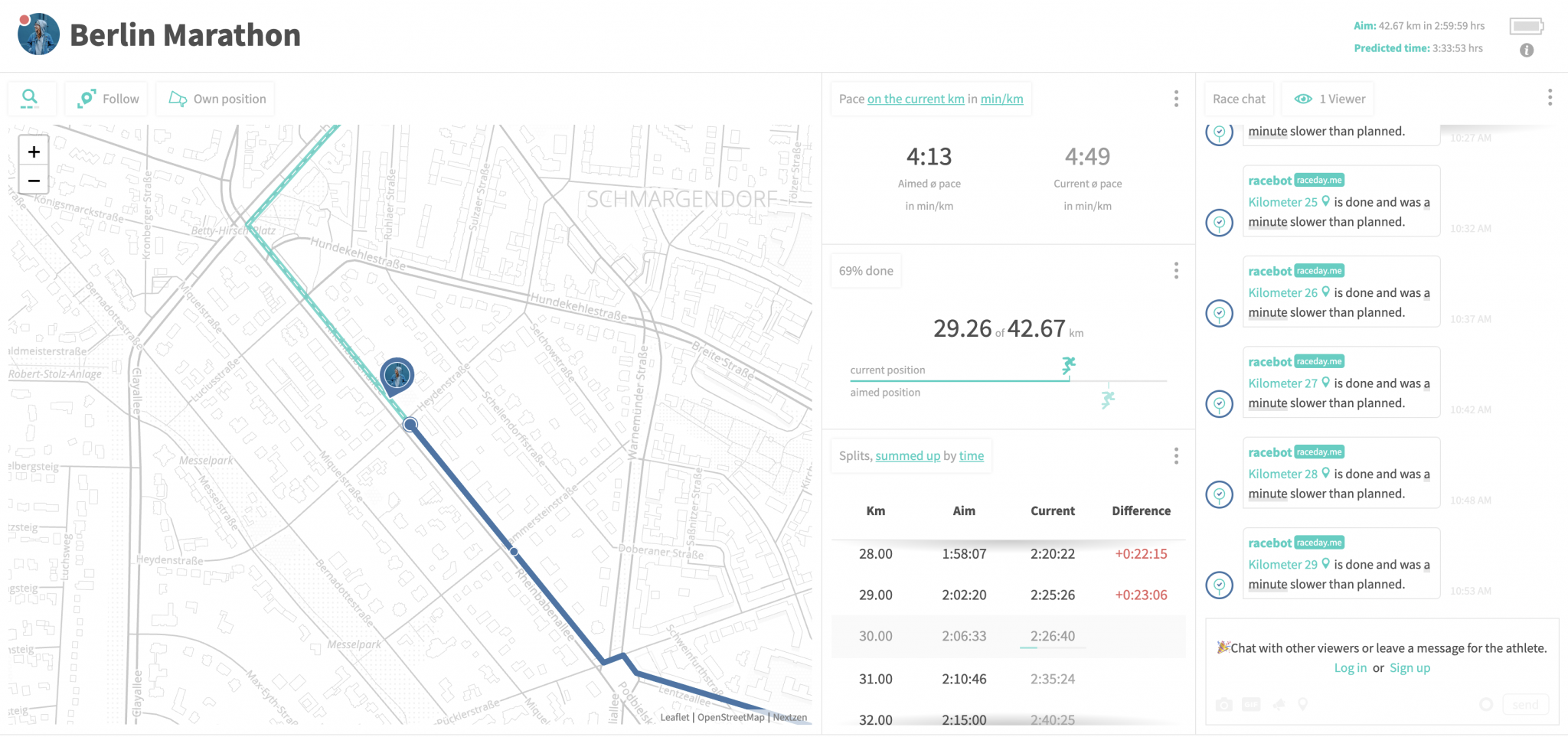Open the Splits panel three-dot menu
The image size is (1568, 737).
click(x=1176, y=456)
